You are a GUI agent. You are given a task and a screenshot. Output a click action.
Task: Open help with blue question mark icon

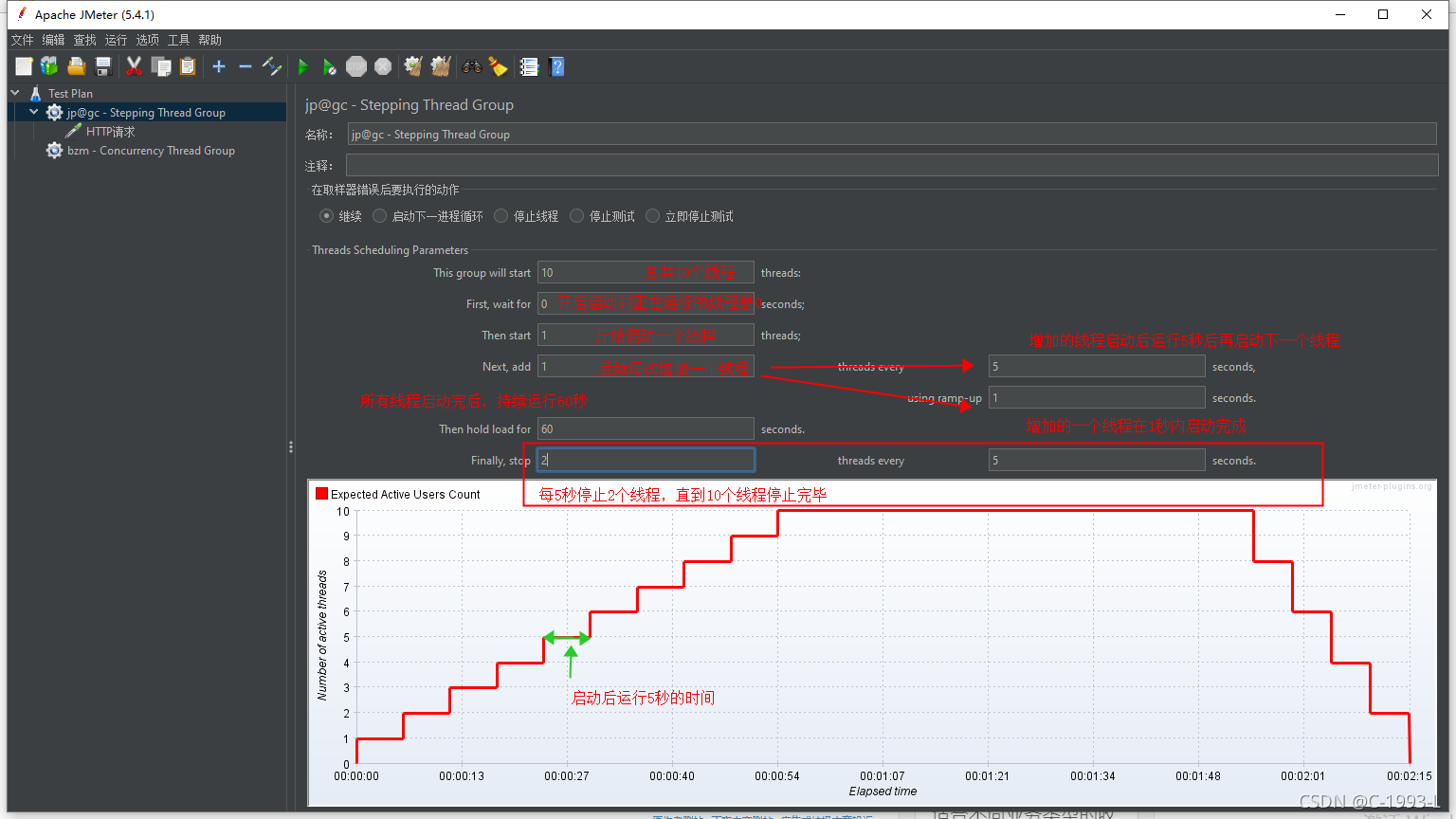tap(557, 66)
